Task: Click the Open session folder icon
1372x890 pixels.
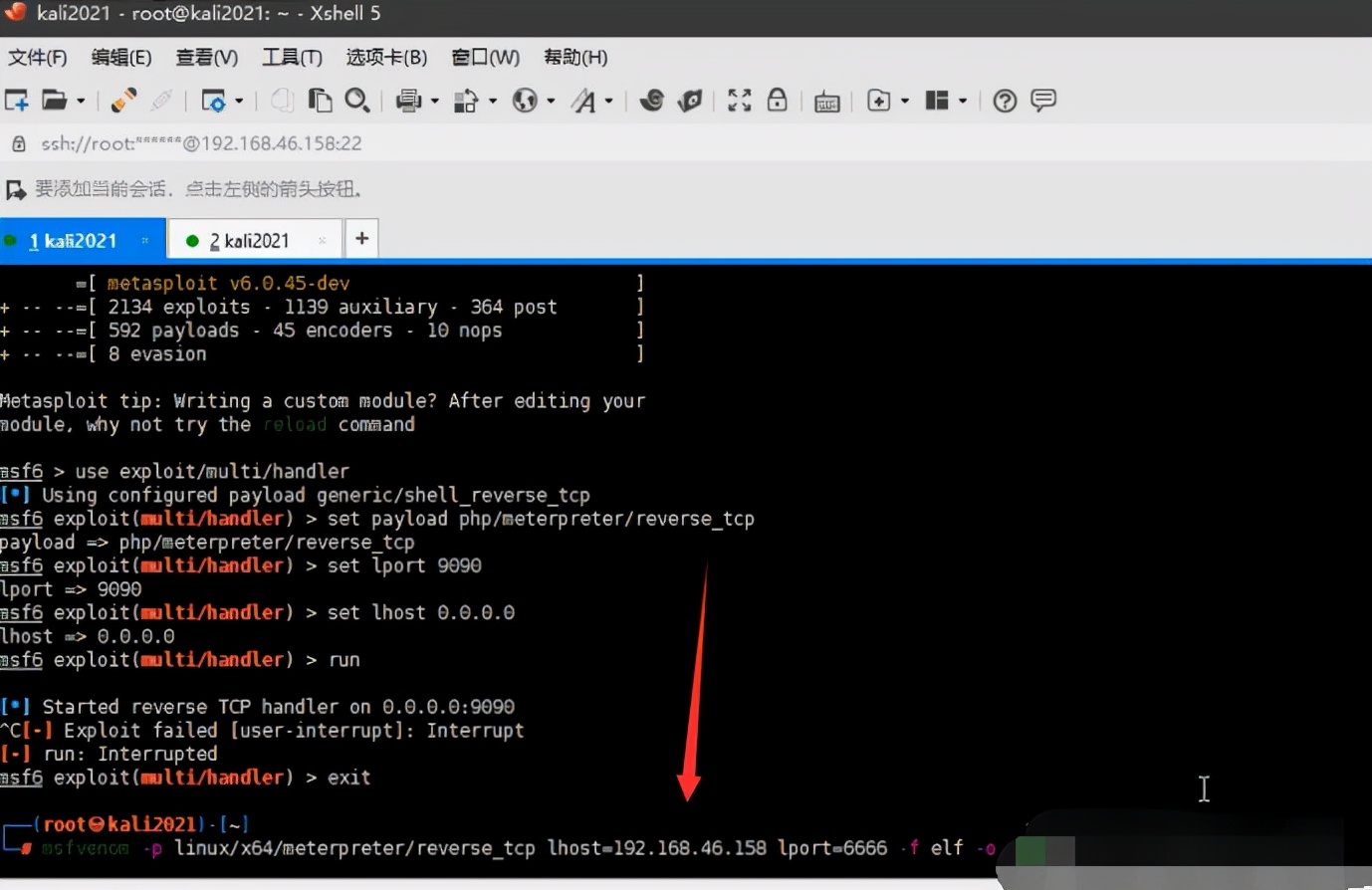Action: pyautogui.click(x=54, y=100)
